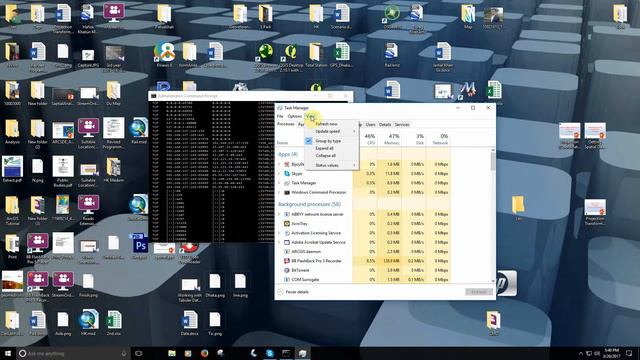The height and width of the screenshot is (360, 640).
Task: Select the Data.docx desktop file
Action: 189,323
